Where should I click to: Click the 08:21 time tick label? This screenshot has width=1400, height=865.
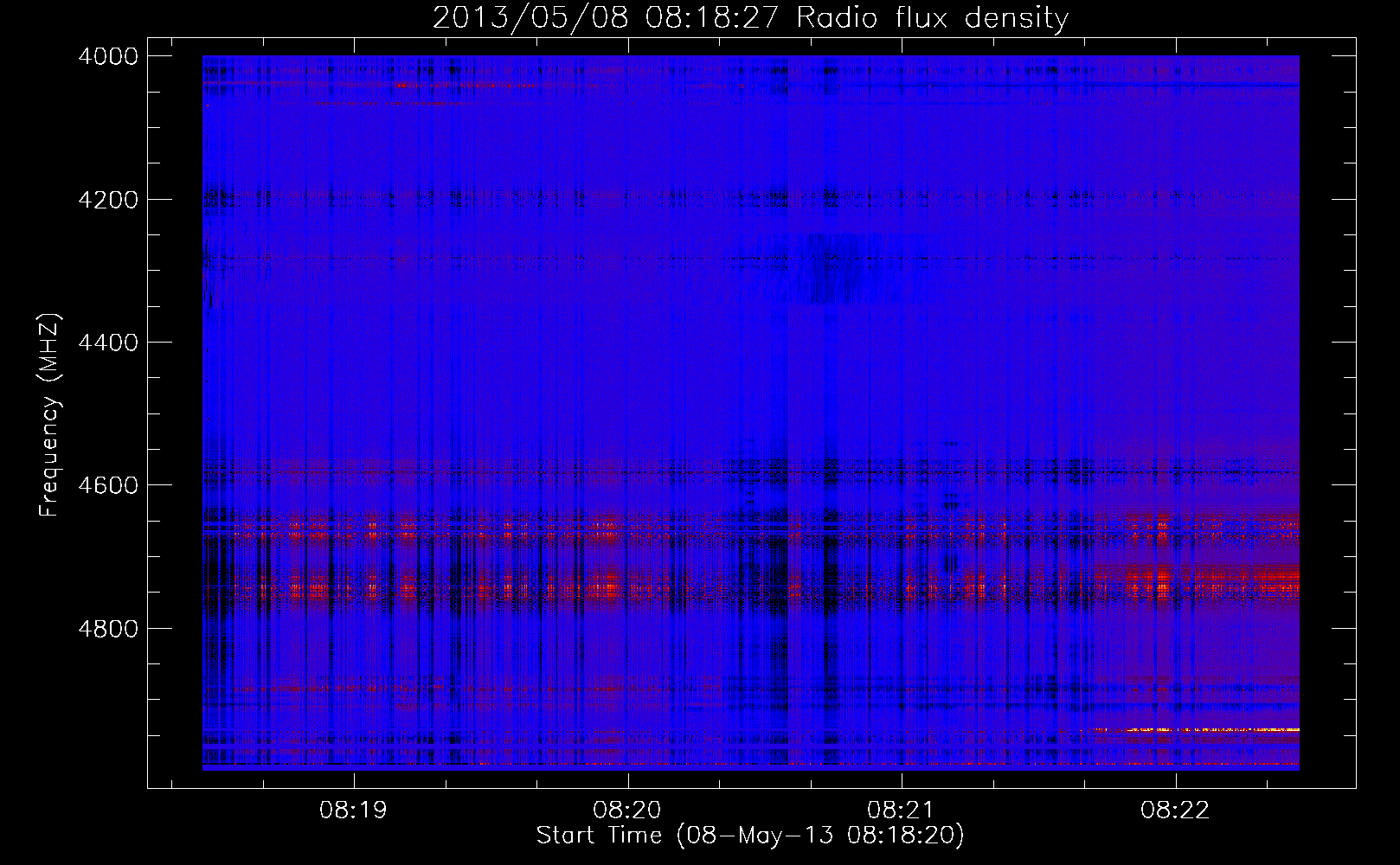902,811
